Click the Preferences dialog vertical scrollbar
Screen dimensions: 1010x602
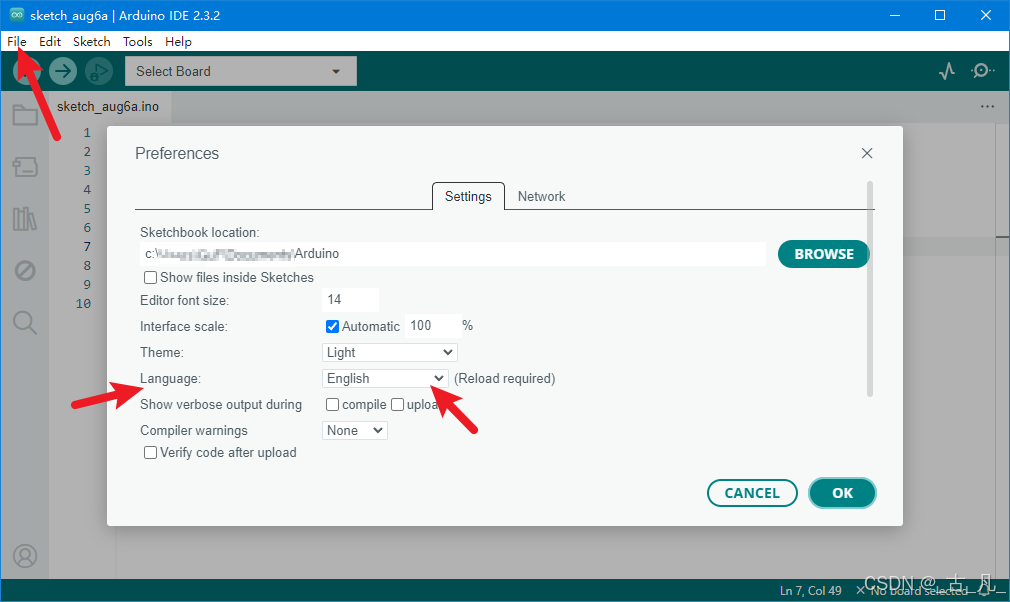[870, 290]
